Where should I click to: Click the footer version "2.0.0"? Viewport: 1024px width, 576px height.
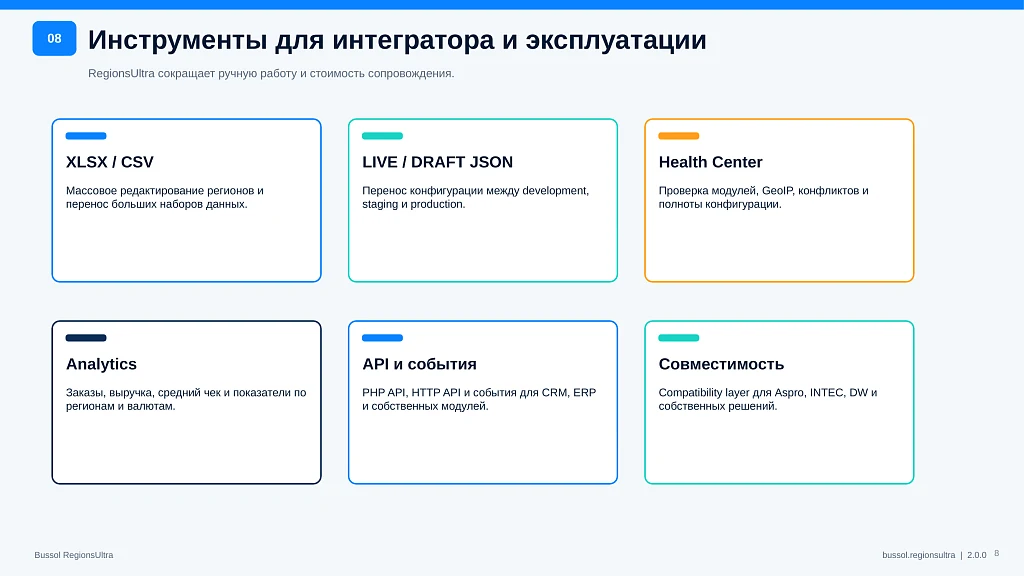coord(976,555)
